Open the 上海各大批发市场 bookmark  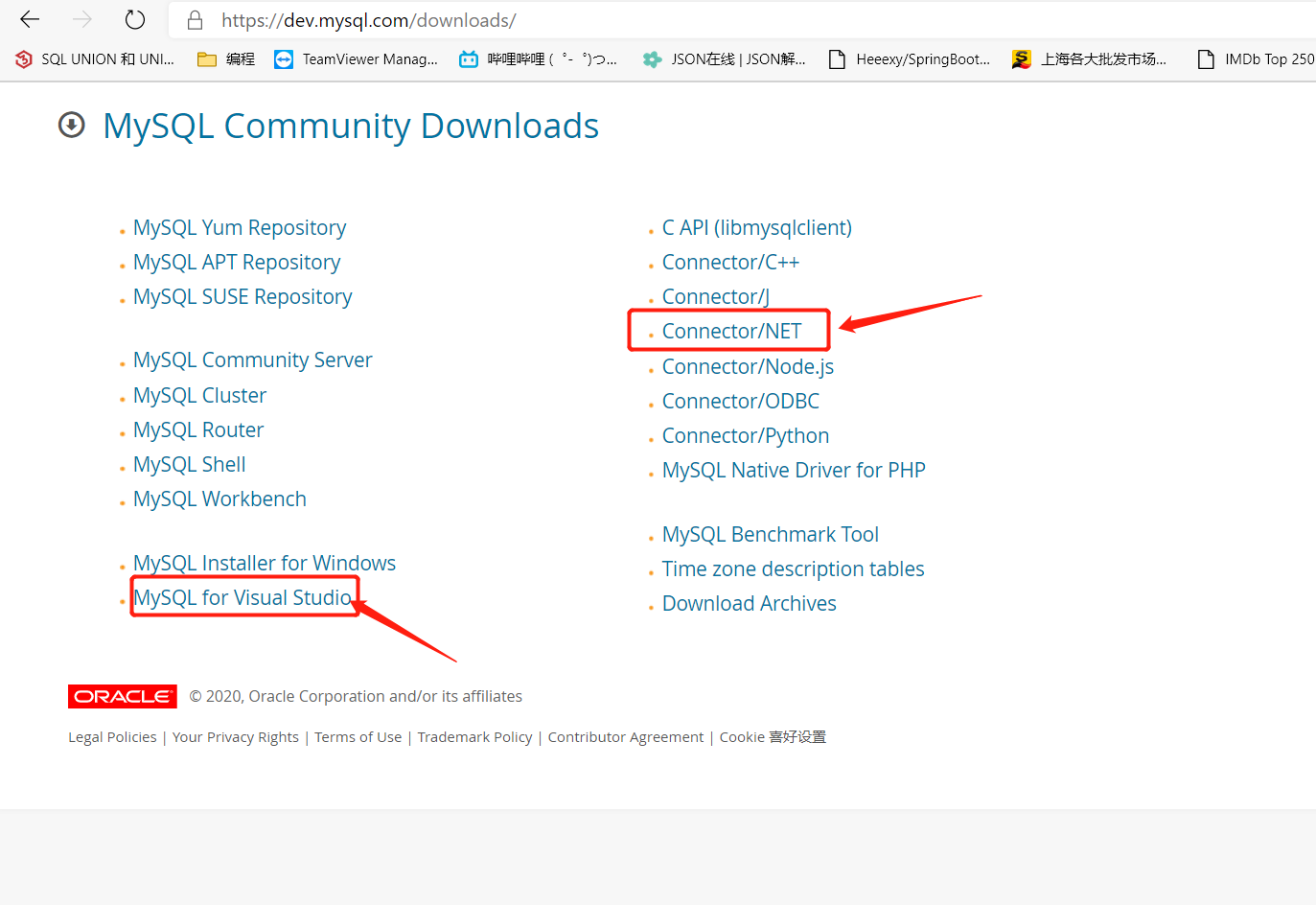(1090, 59)
